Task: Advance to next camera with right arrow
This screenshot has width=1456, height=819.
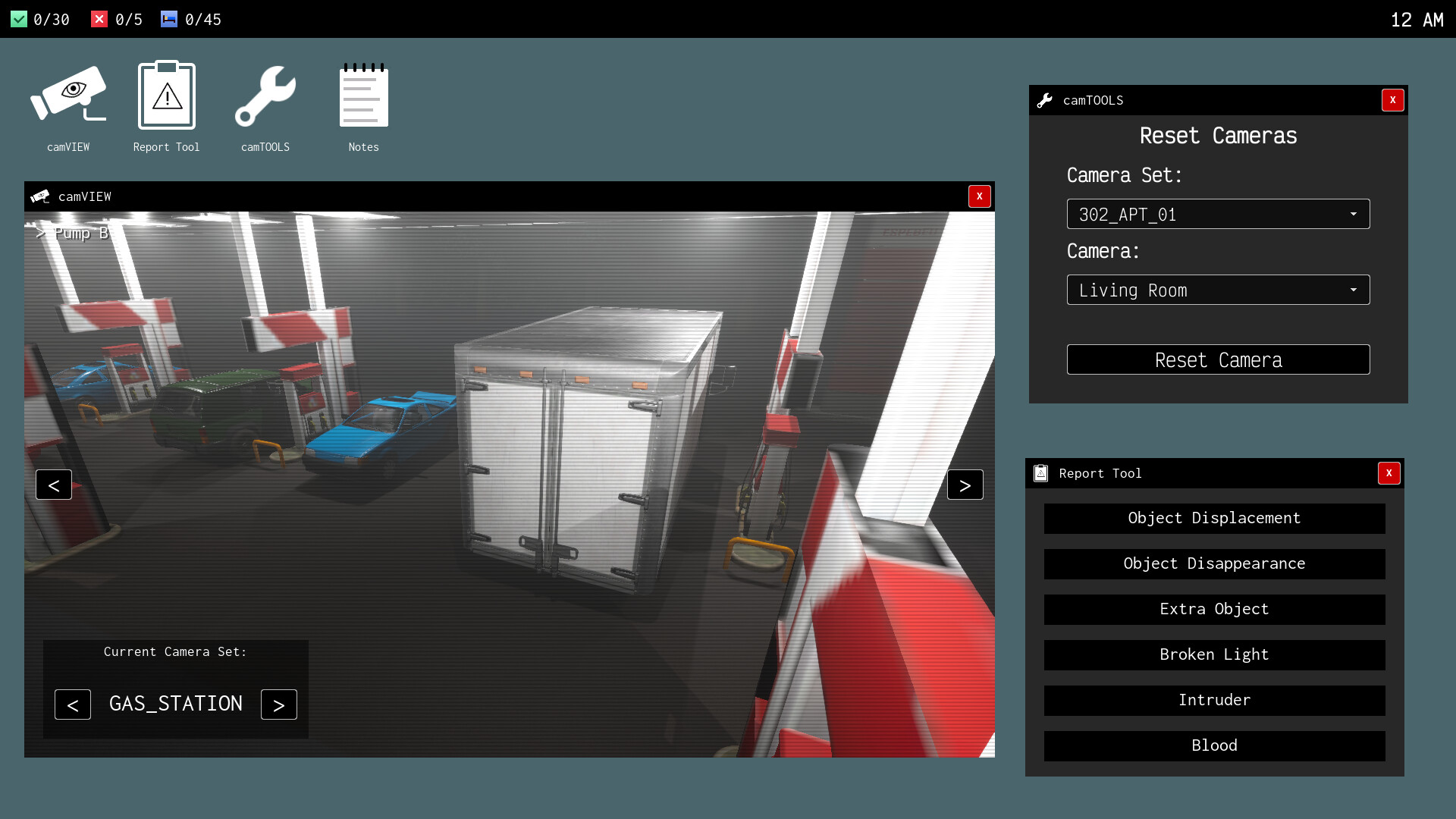Action: [x=965, y=485]
